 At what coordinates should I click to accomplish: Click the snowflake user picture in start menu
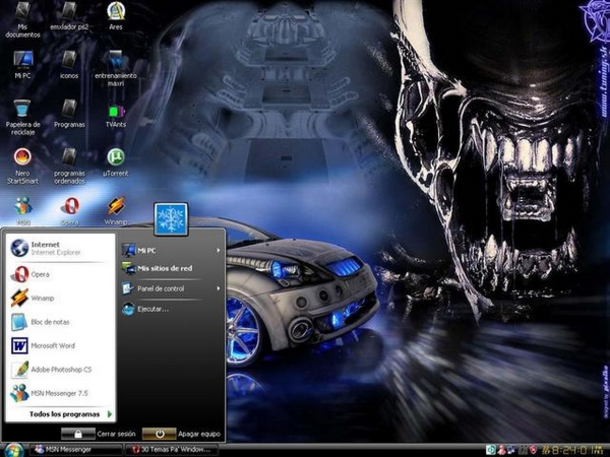point(171,219)
